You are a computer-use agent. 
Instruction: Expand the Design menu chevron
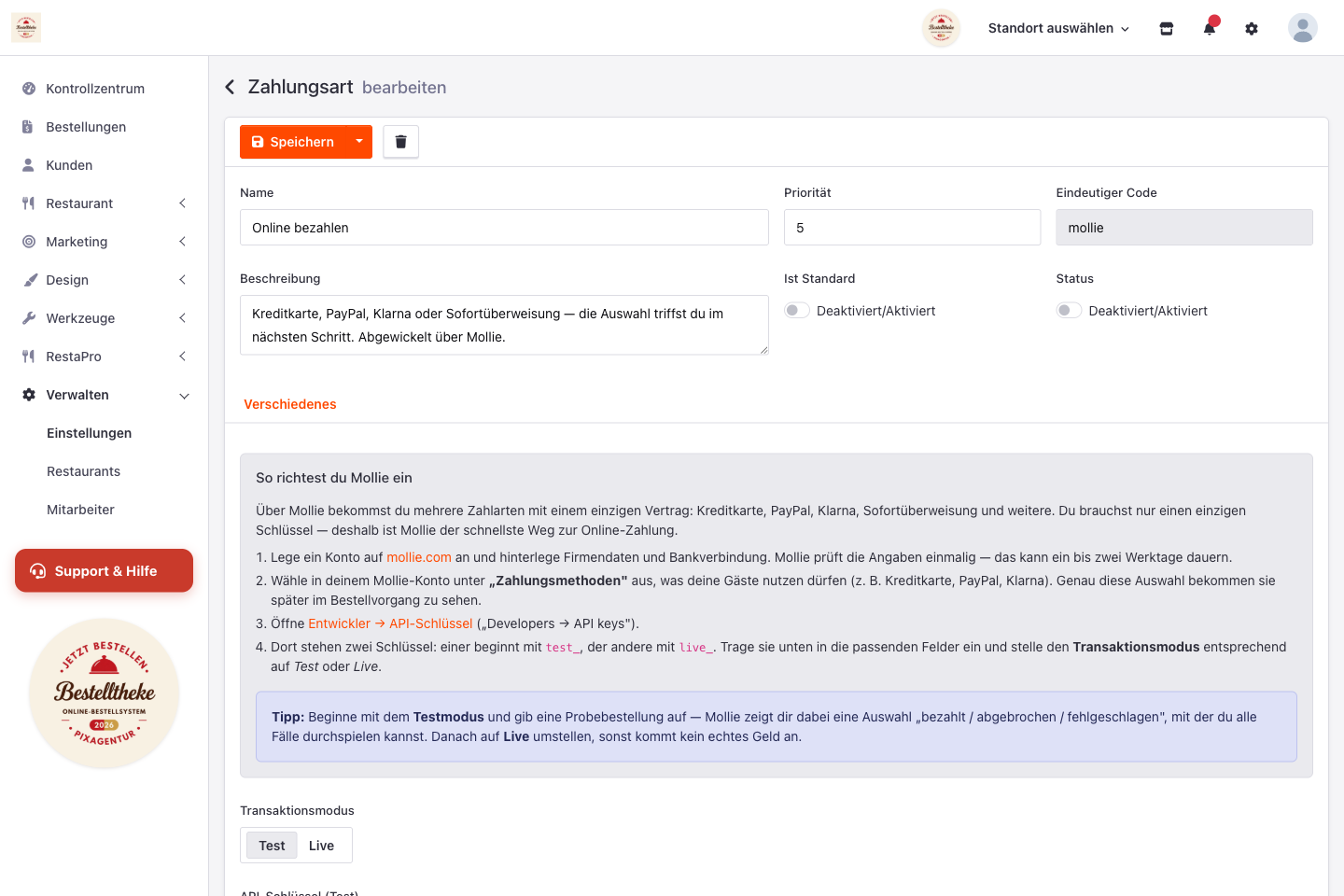click(183, 280)
